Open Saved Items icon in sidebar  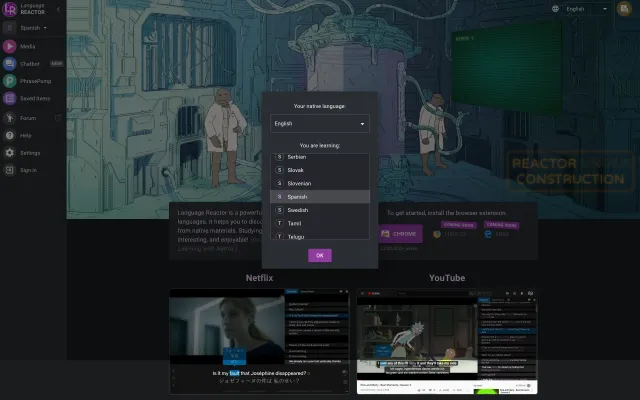[x=9, y=97]
